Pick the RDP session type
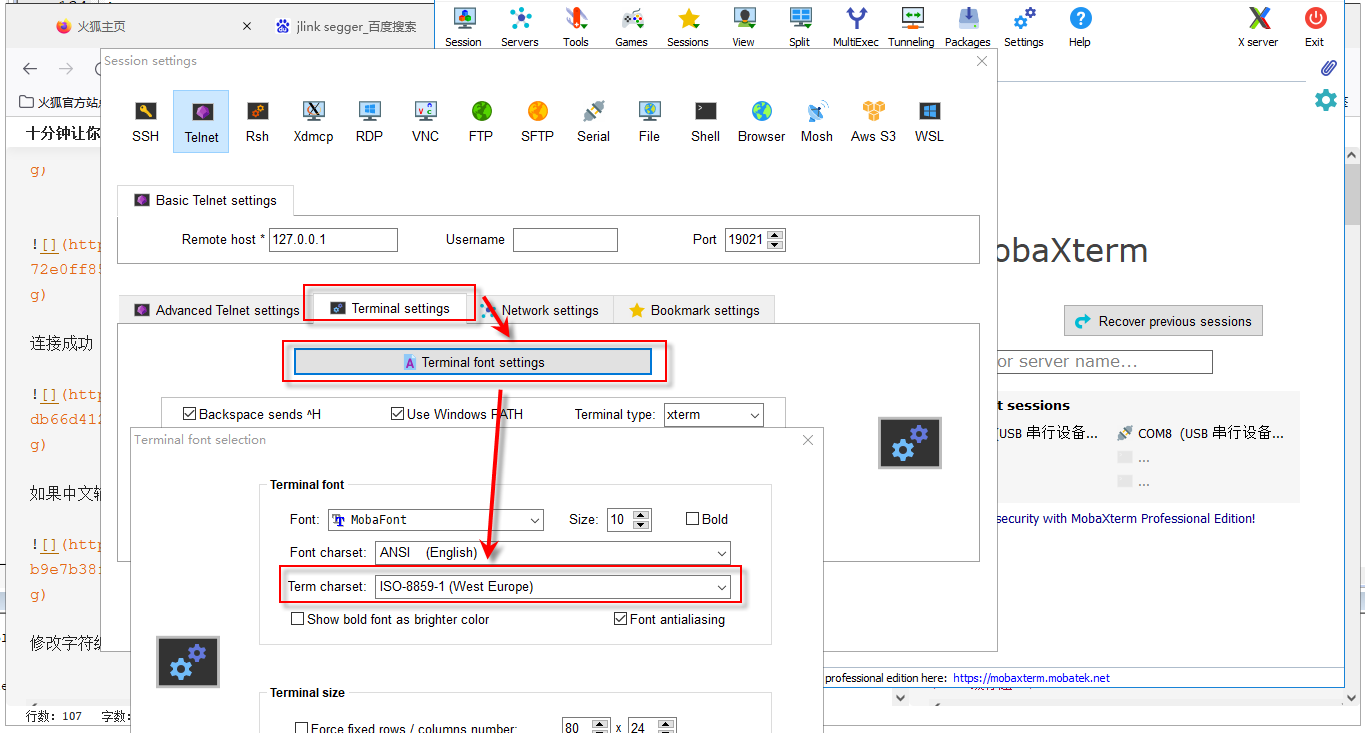 click(369, 121)
